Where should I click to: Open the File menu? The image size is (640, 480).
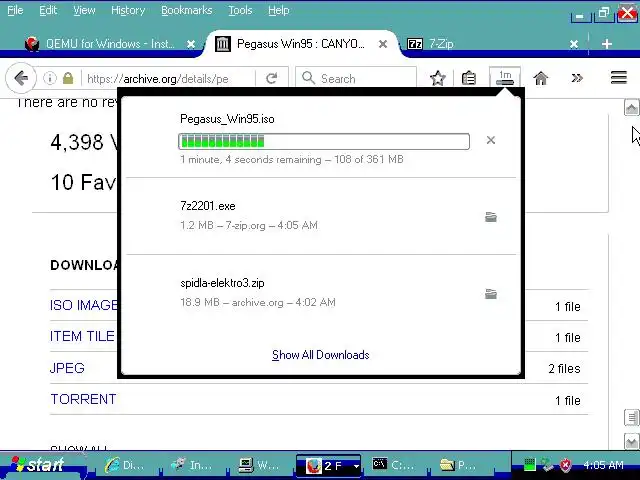click(15, 10)
